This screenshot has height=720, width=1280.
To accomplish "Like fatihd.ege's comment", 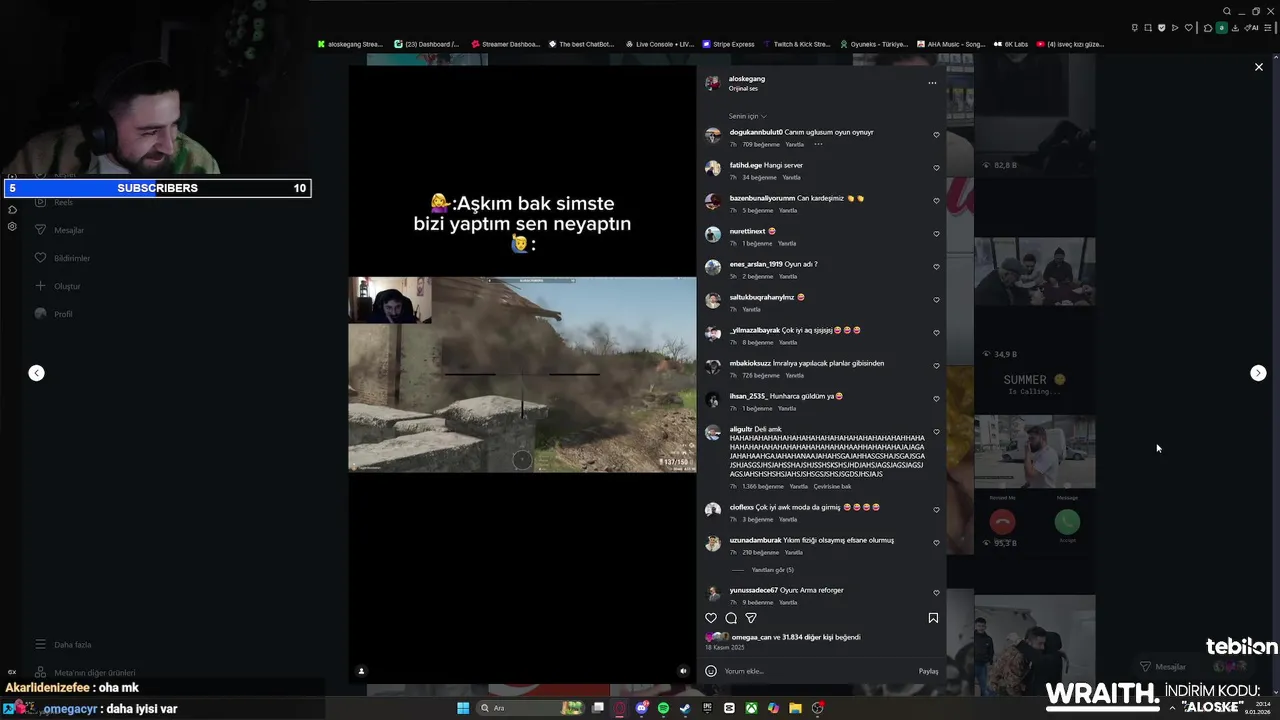I will point(936,168).
